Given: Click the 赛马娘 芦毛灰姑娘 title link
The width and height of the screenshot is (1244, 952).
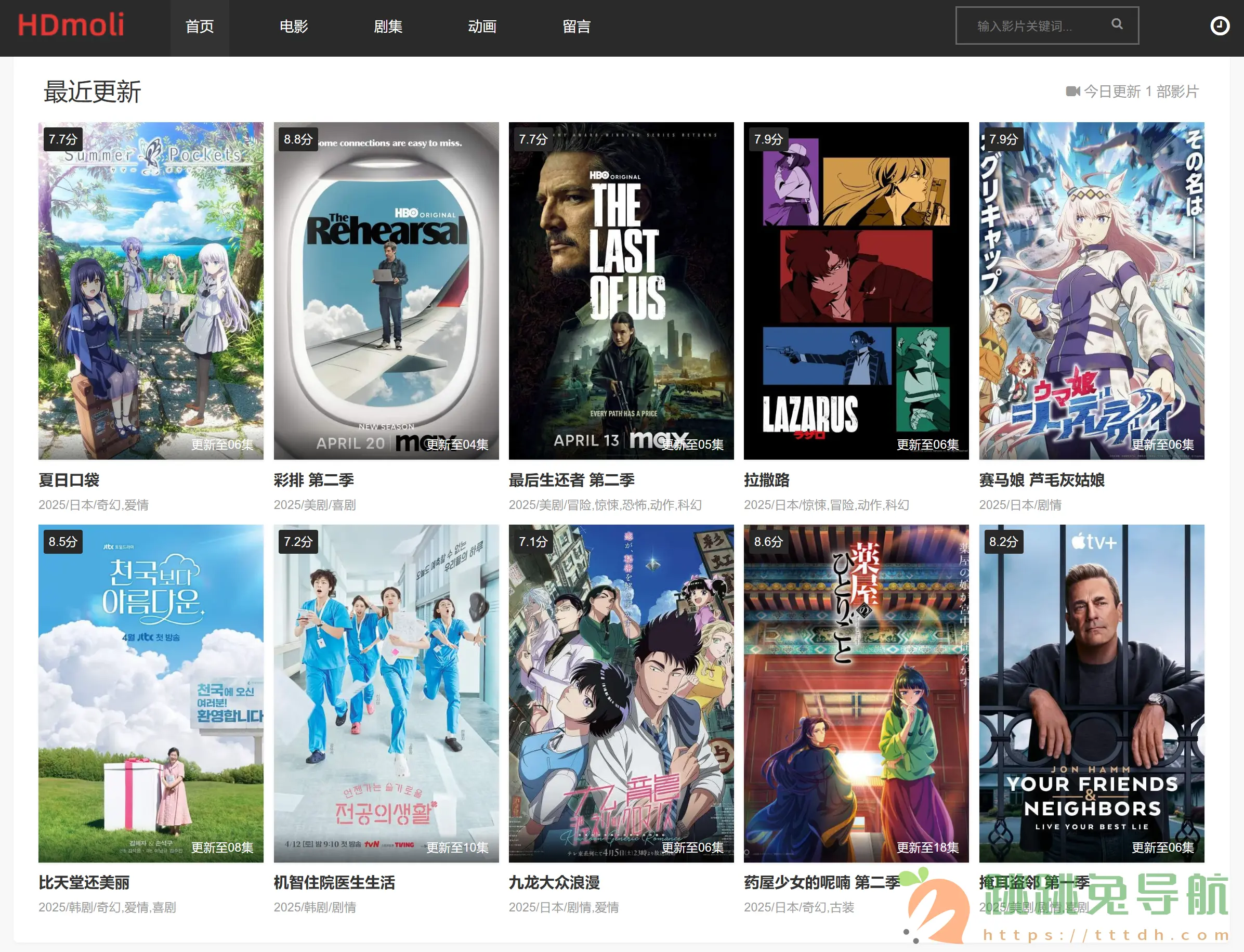Looking at the screenshot, I should [x=1042, y=480].
